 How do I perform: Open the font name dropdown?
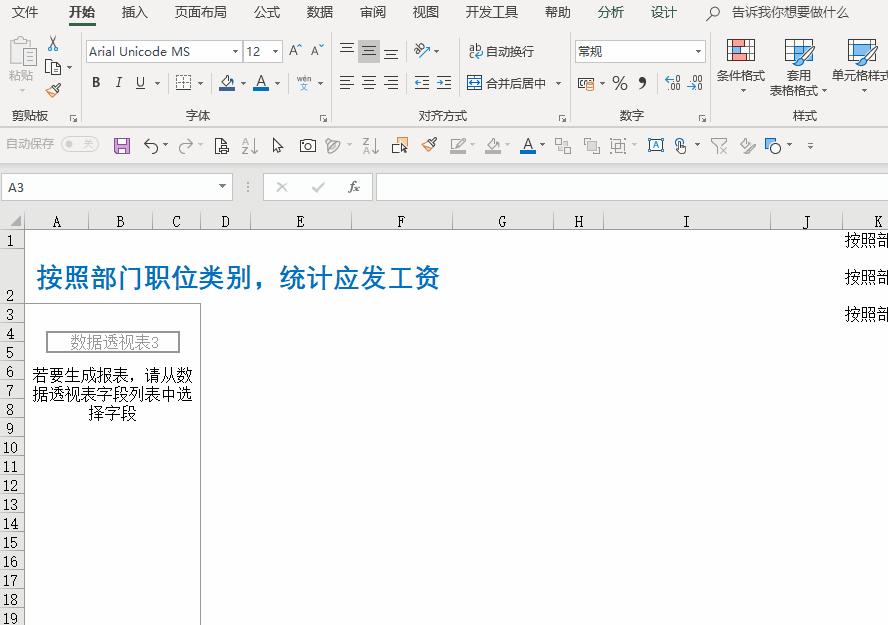tap(235, 50)
